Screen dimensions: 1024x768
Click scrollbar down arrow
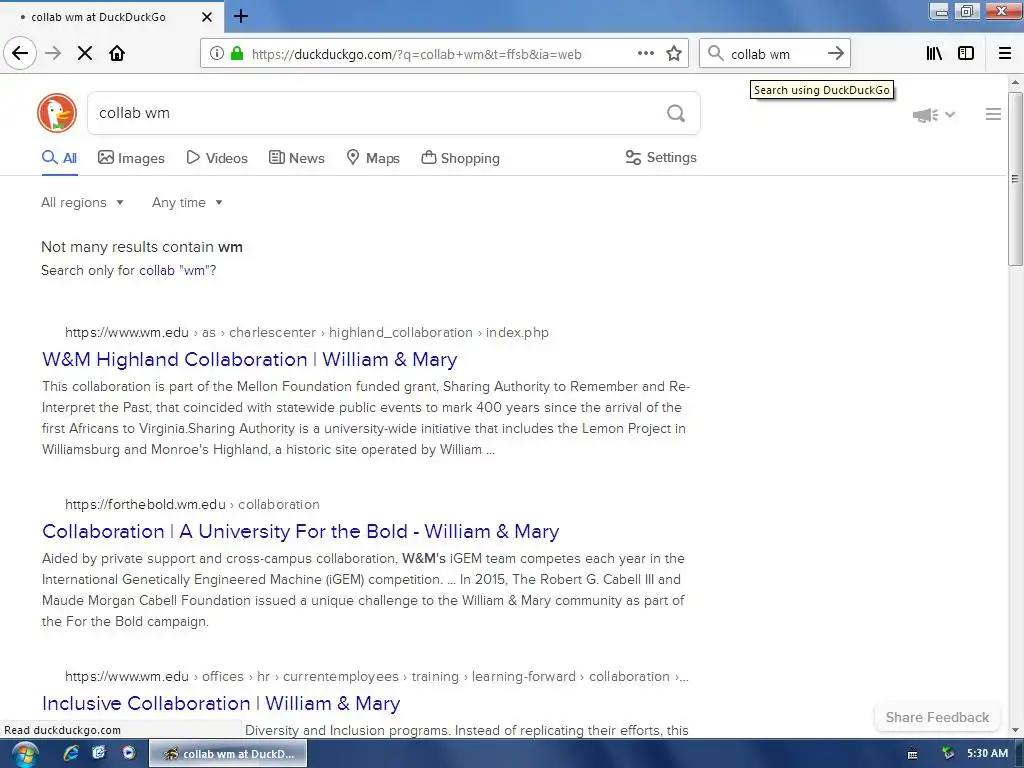1015,730
